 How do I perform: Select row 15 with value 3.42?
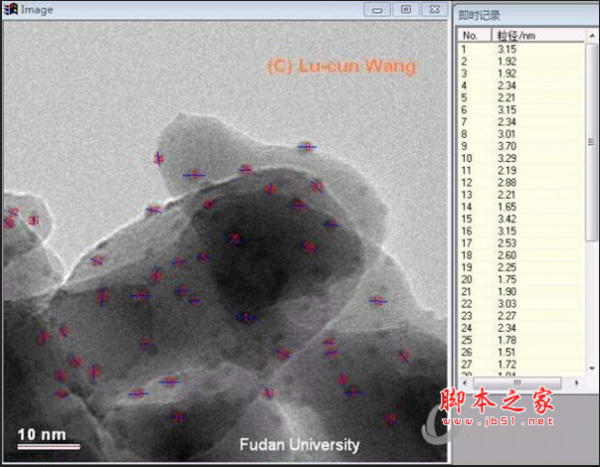[x=521, y=219]
